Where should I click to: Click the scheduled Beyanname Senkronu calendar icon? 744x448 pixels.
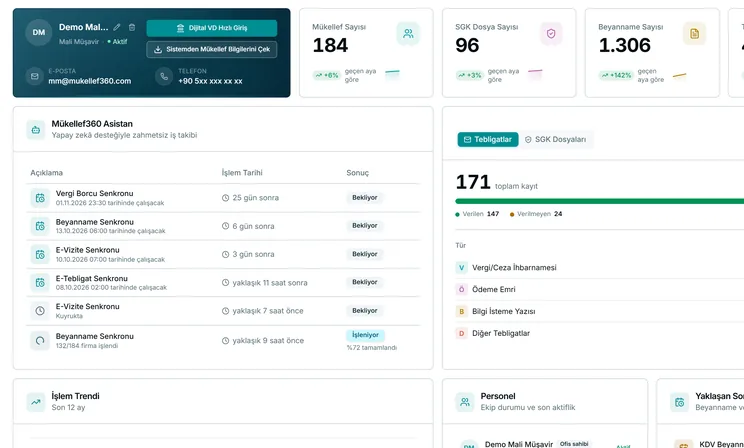tap(40, 226)
